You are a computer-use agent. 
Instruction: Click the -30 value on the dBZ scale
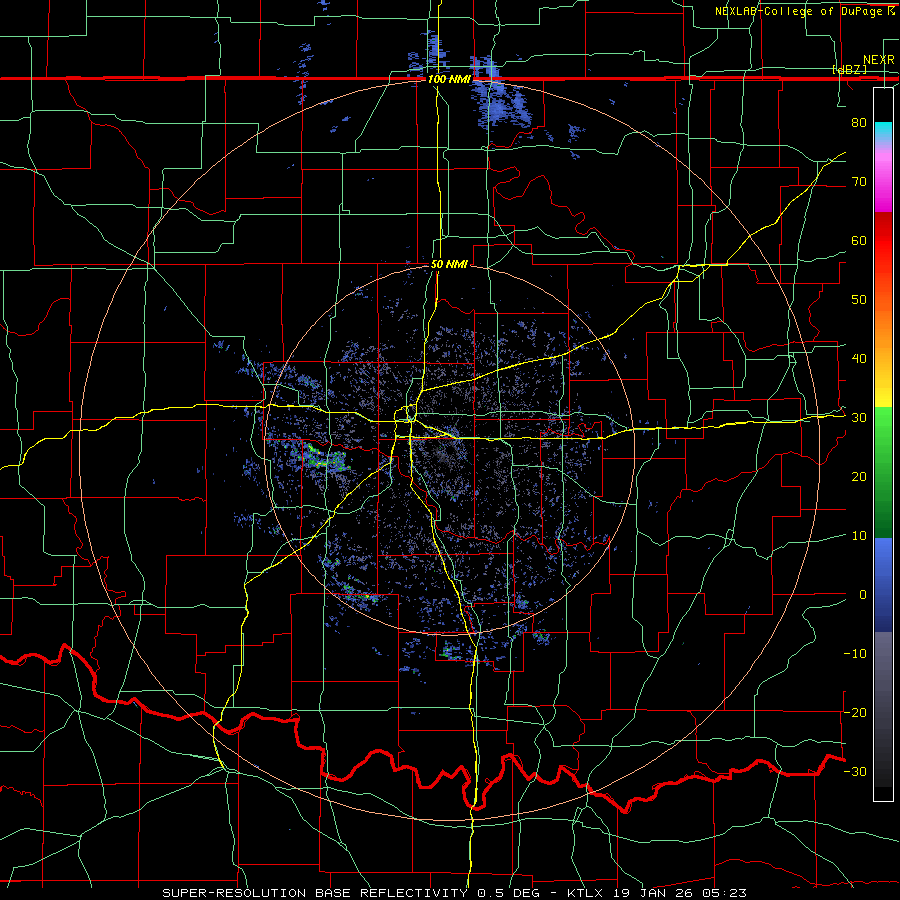pos(855,771)
